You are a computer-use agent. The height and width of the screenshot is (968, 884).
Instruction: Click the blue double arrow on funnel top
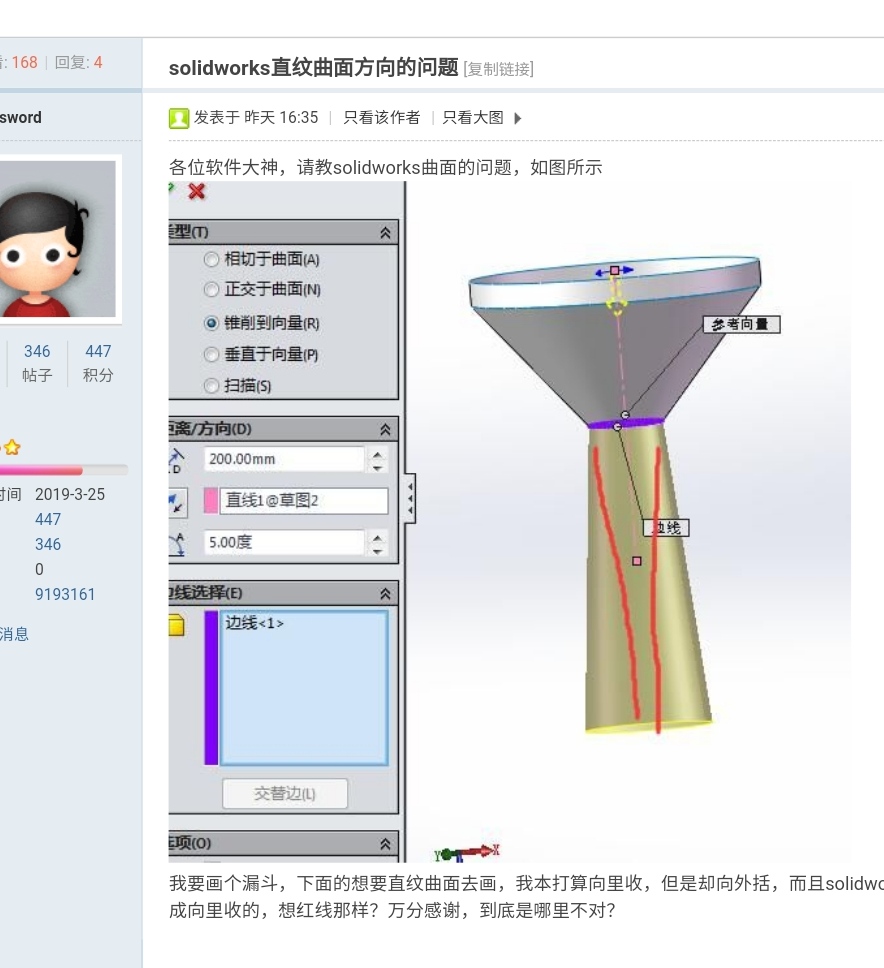point(614,270)
